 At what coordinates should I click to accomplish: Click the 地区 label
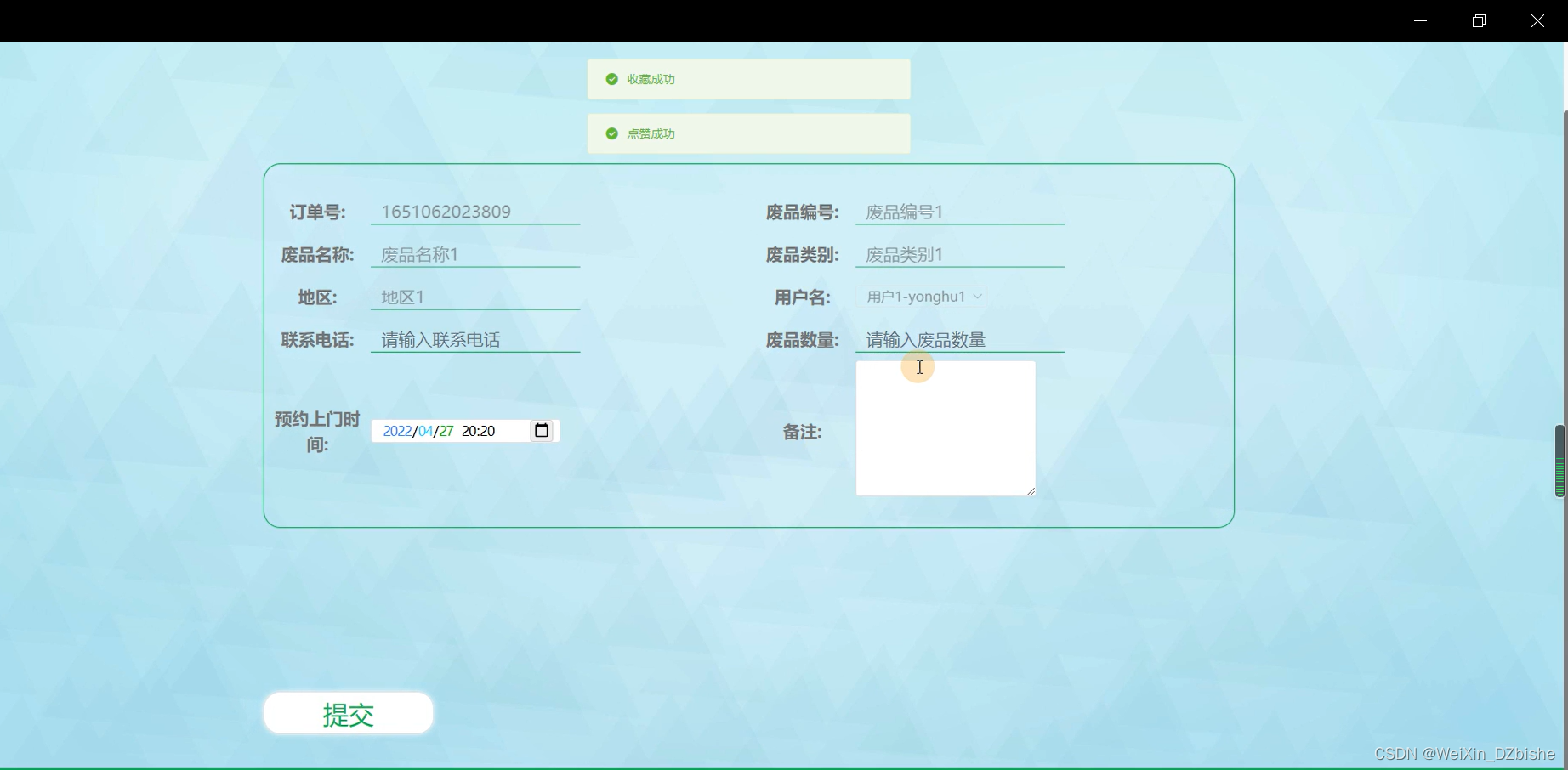coord(317,297)
